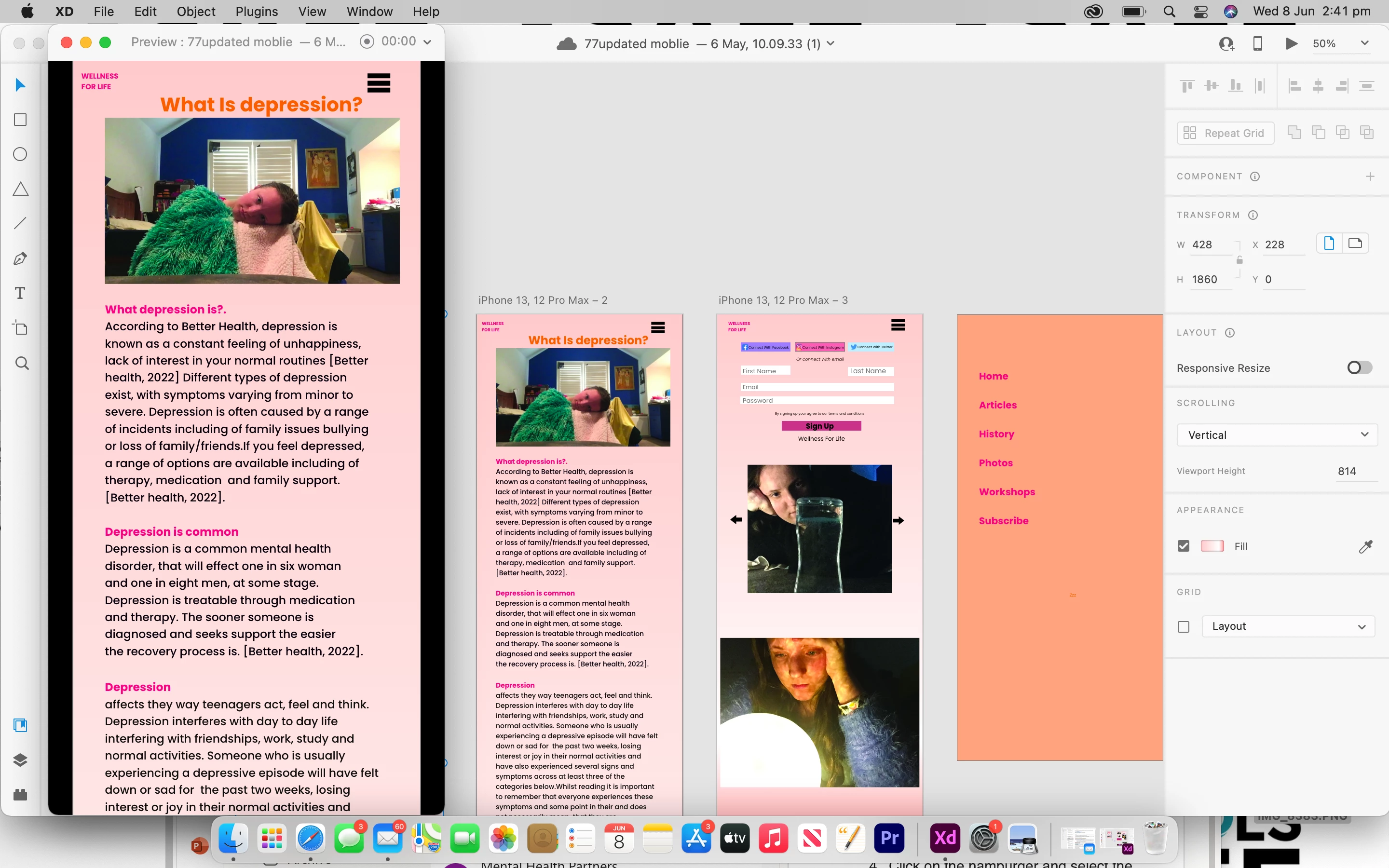
Task: Open the Object menu
Action: (196, 12)
